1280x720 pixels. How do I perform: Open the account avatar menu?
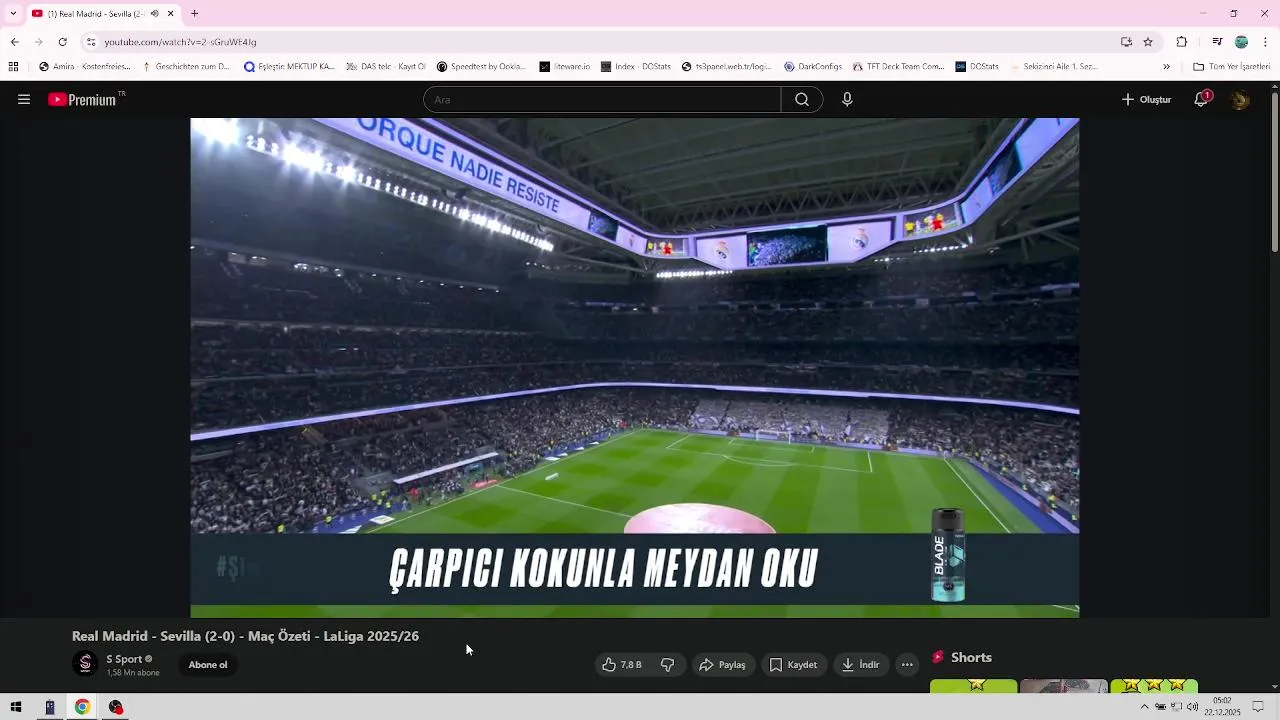click(1240, 100)
